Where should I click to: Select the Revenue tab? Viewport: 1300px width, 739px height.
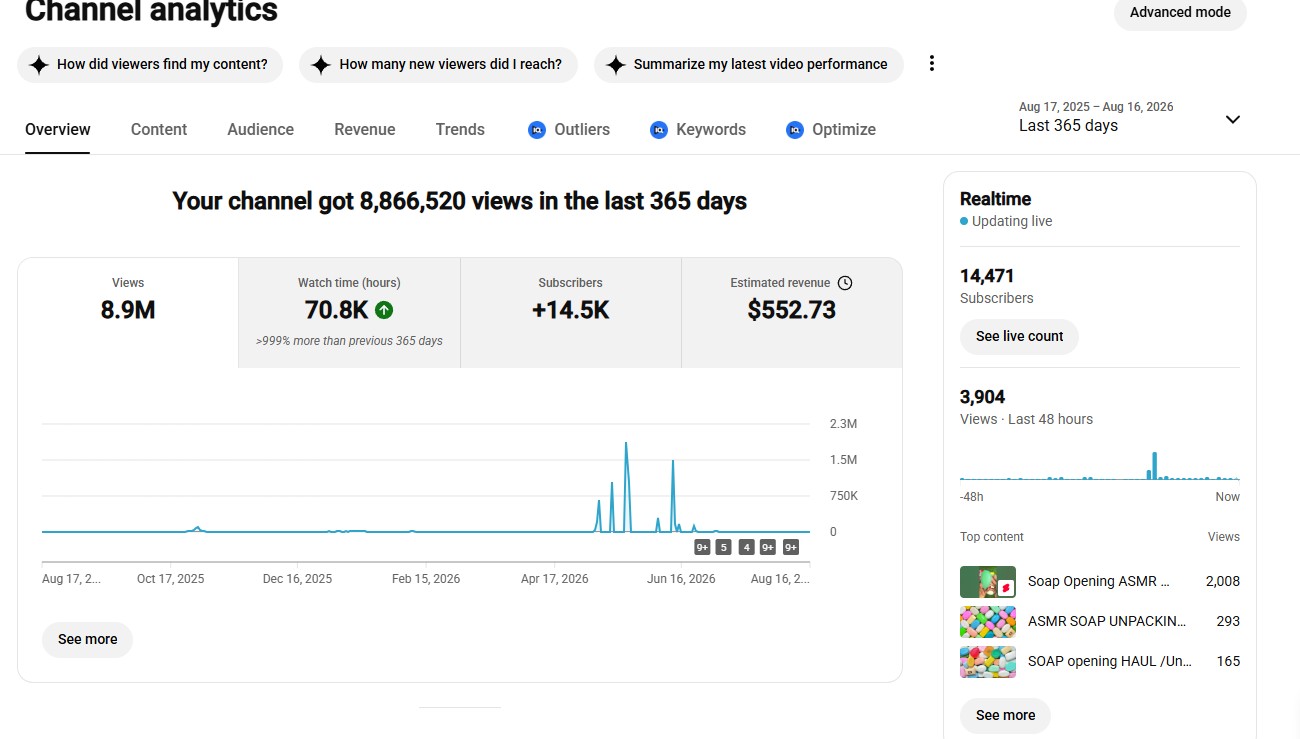pyautogui.click(x=365, y=130)
